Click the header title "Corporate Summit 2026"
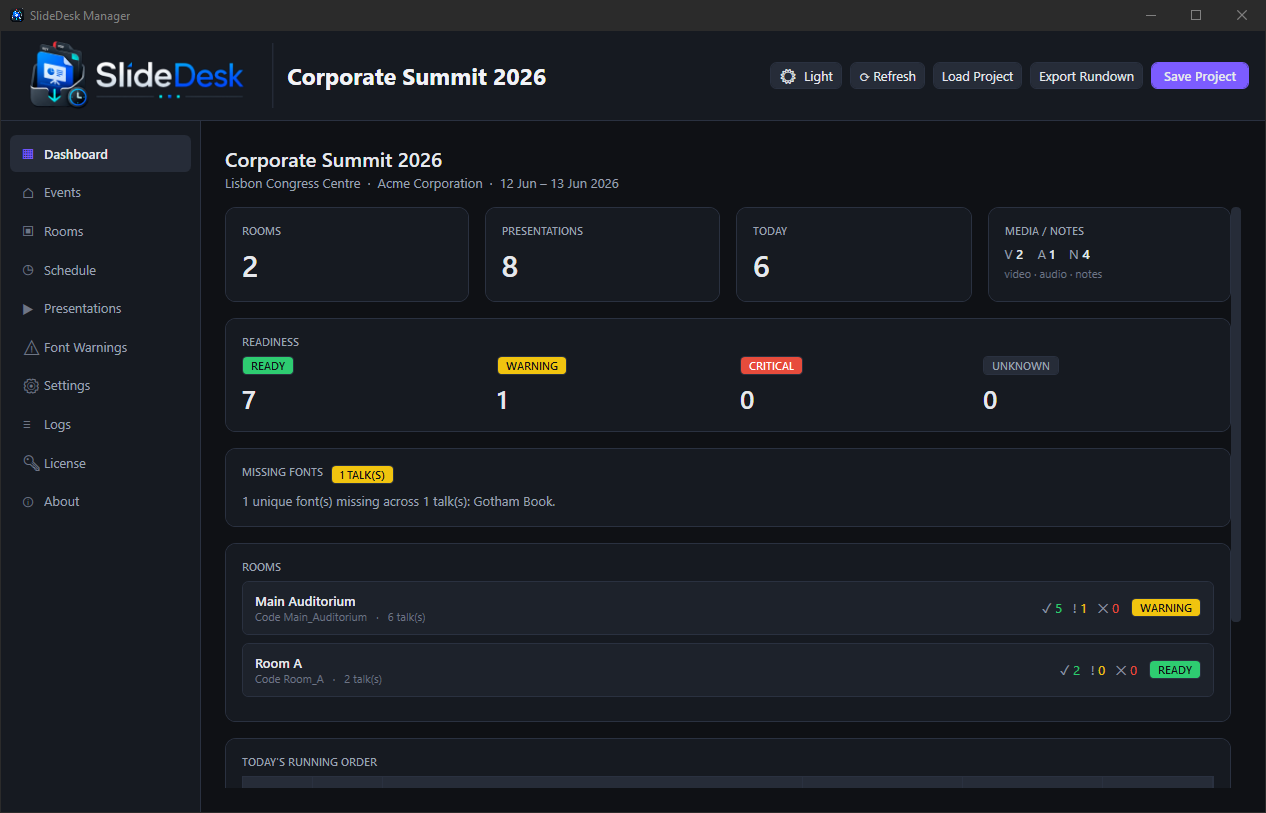 click(417, 77)
